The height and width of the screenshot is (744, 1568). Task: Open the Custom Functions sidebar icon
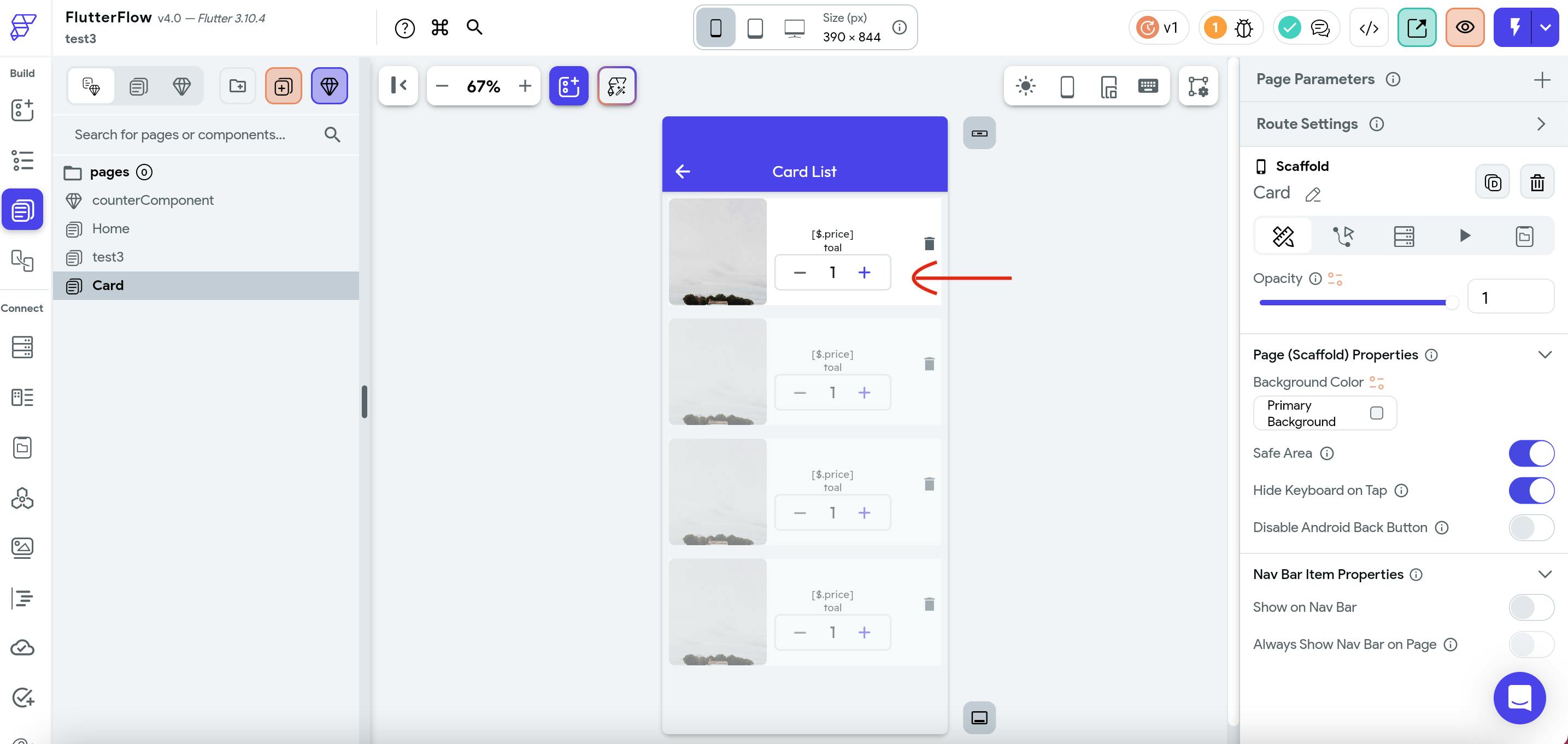[x=22, y=598]
